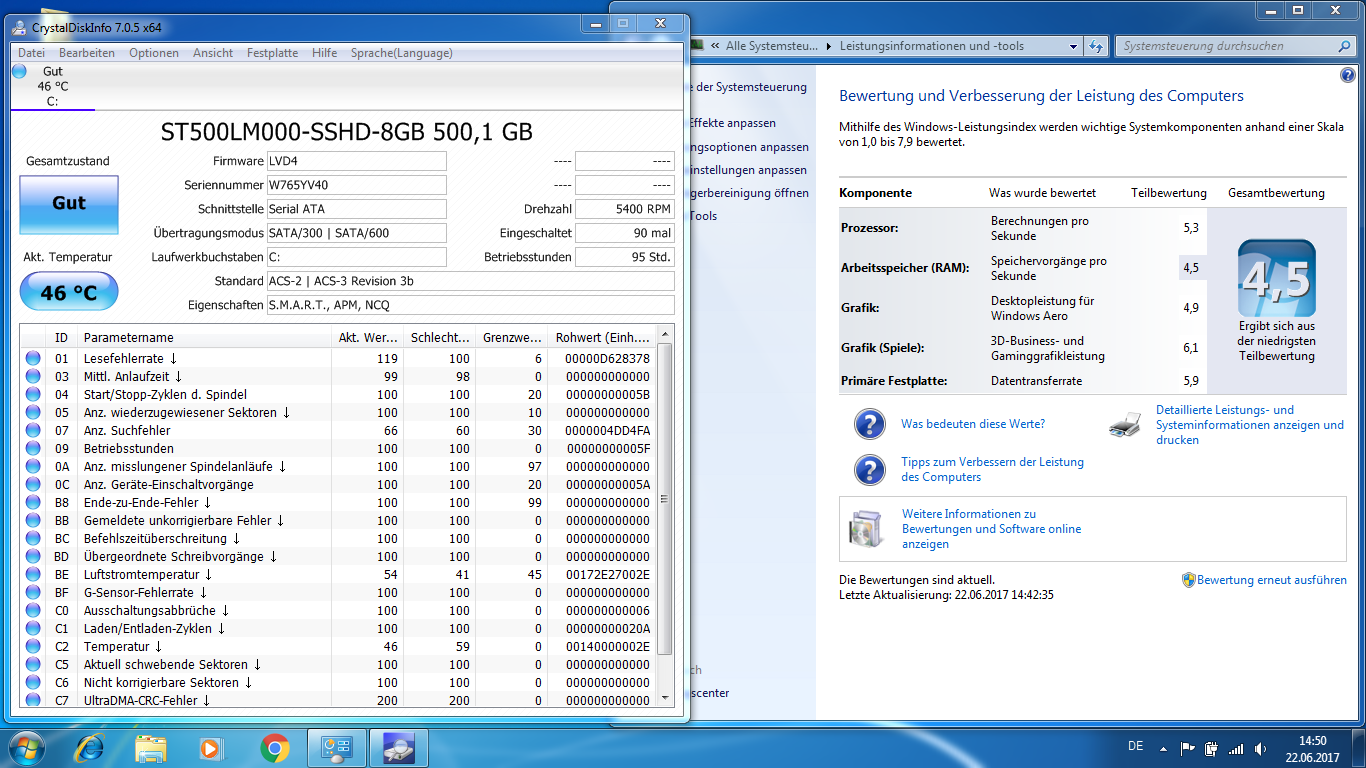This screenshot has height=768, width=1366.
Task: Open 'Weitere Informationen zu Bewertungen' link
Action: tap(991, 529)
